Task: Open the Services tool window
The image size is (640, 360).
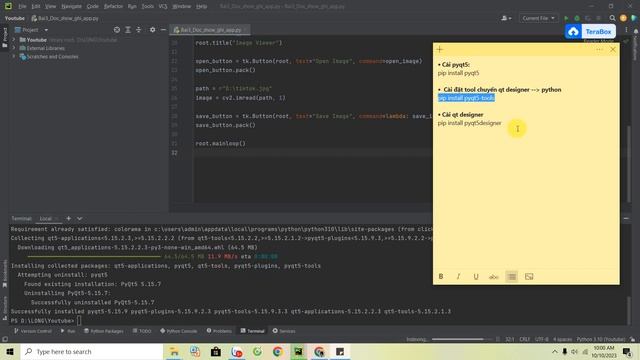Action: coord(284,331)
